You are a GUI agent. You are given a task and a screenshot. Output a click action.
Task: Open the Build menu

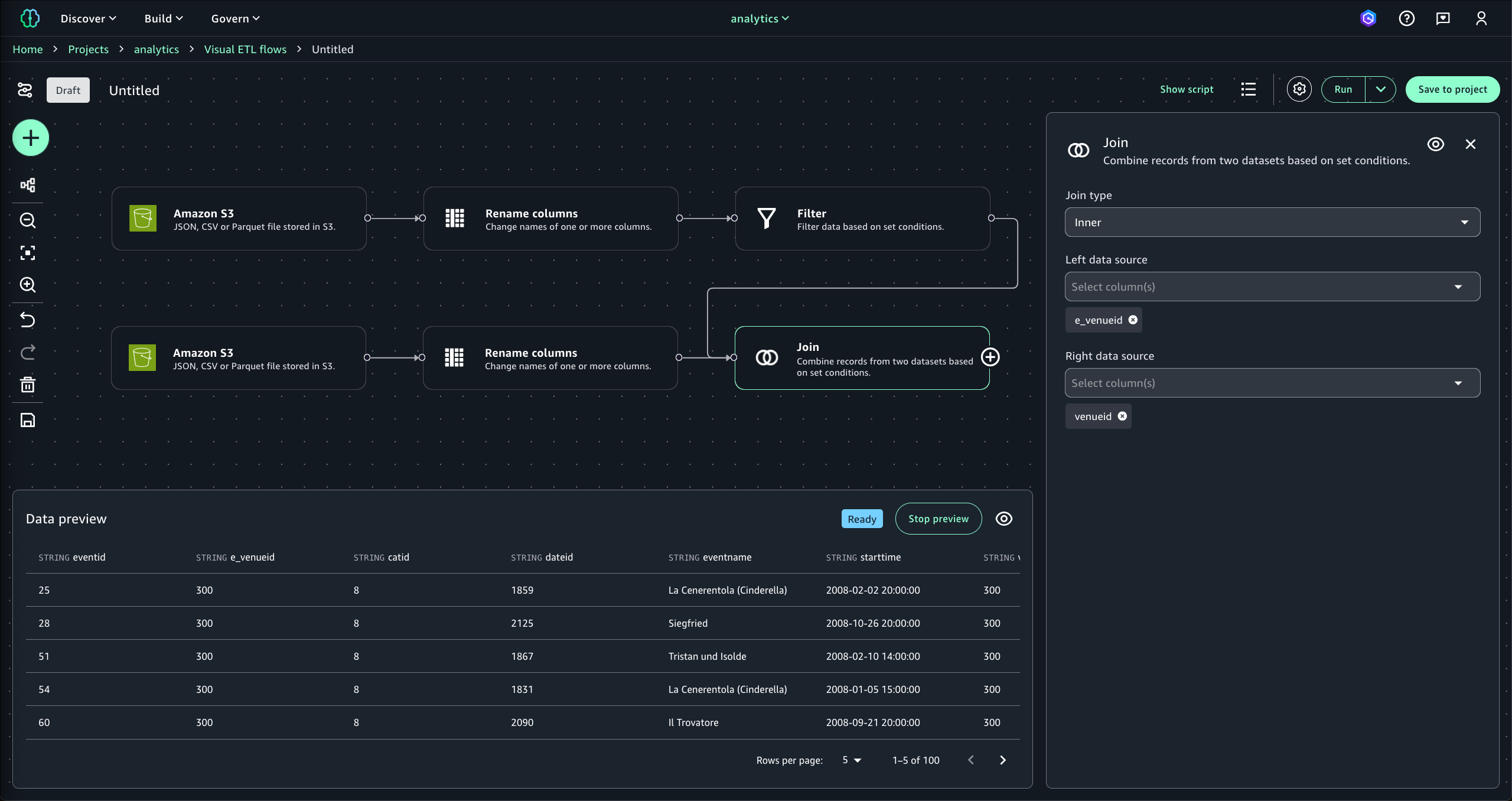[164, 18]
